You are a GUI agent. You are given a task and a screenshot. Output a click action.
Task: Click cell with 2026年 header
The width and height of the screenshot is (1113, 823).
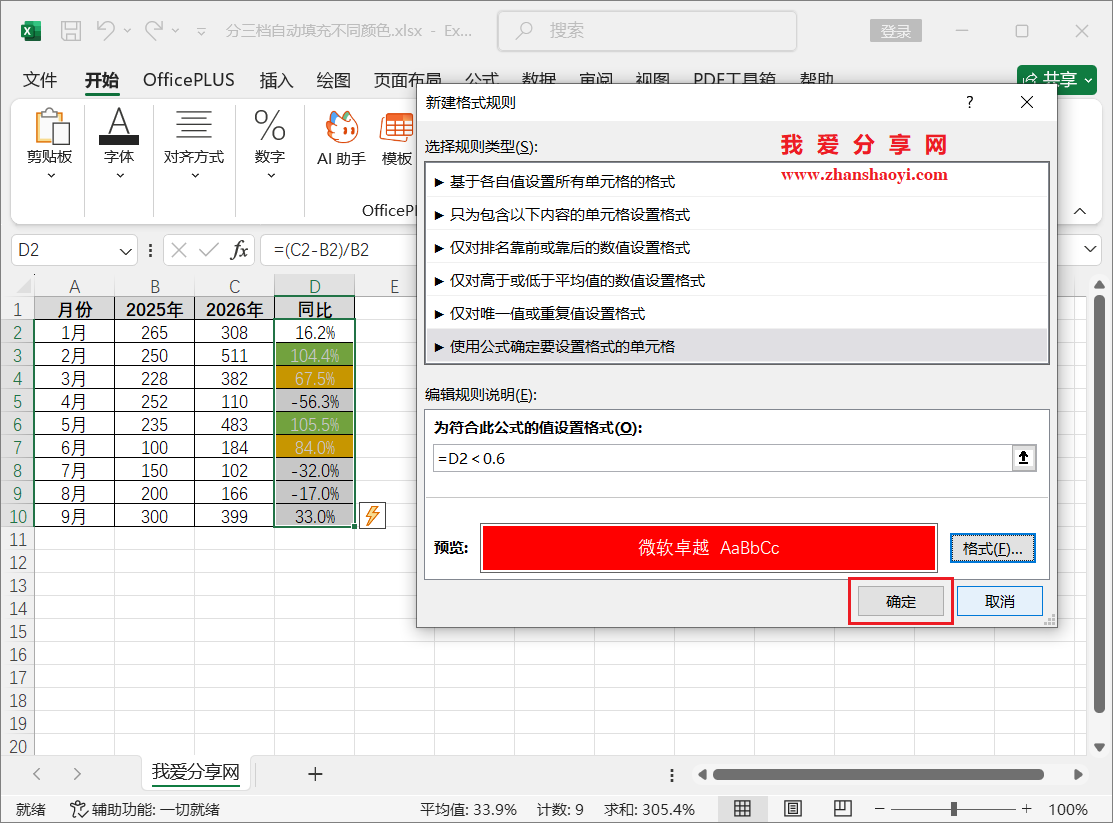(234, 310)
